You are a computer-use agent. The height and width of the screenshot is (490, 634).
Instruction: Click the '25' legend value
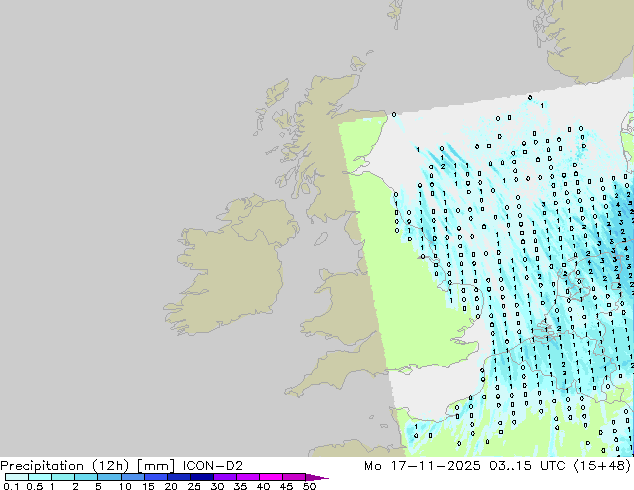tap(194, 486)
